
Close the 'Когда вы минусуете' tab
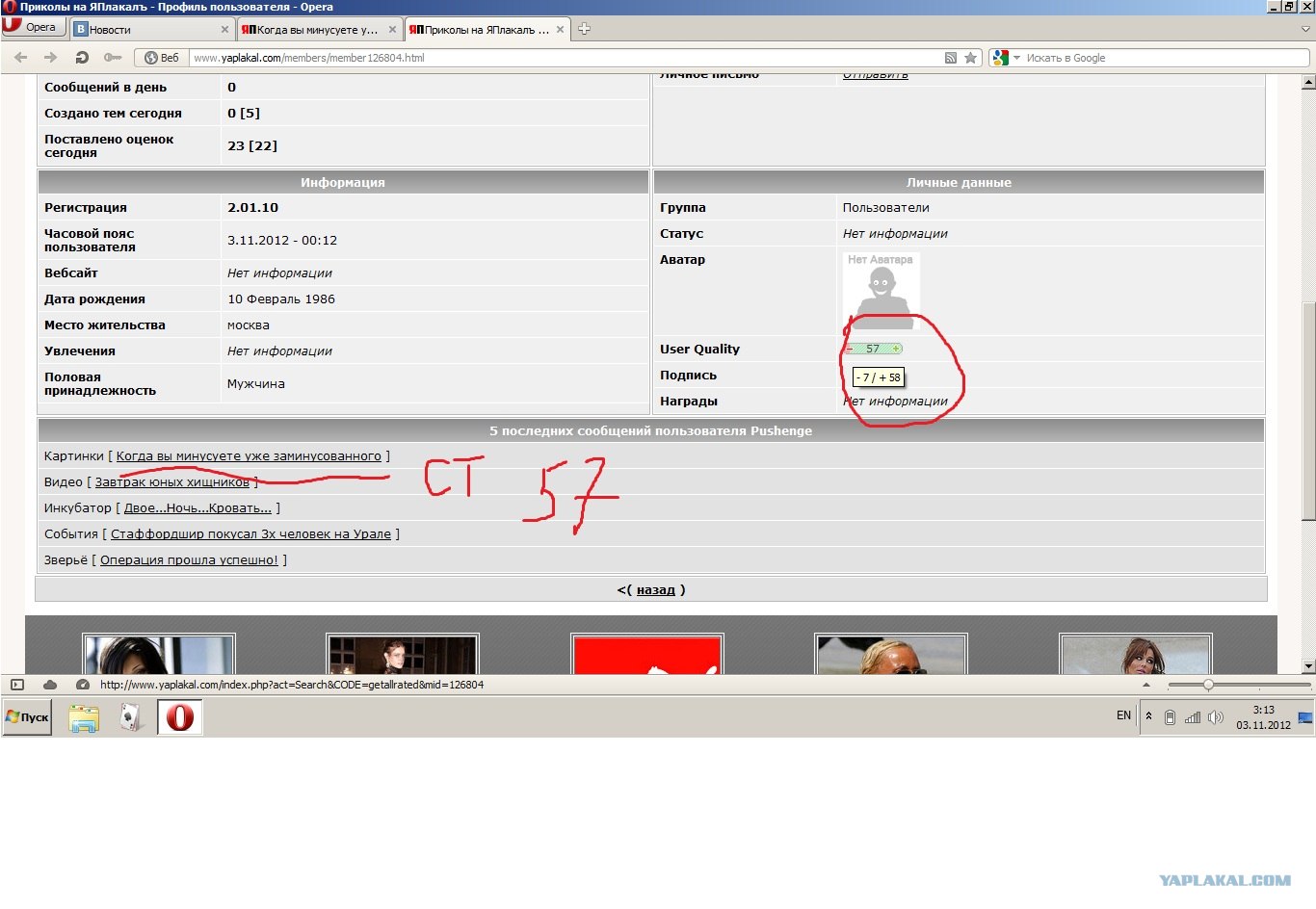pyautogui.click(x=392, y=30)
